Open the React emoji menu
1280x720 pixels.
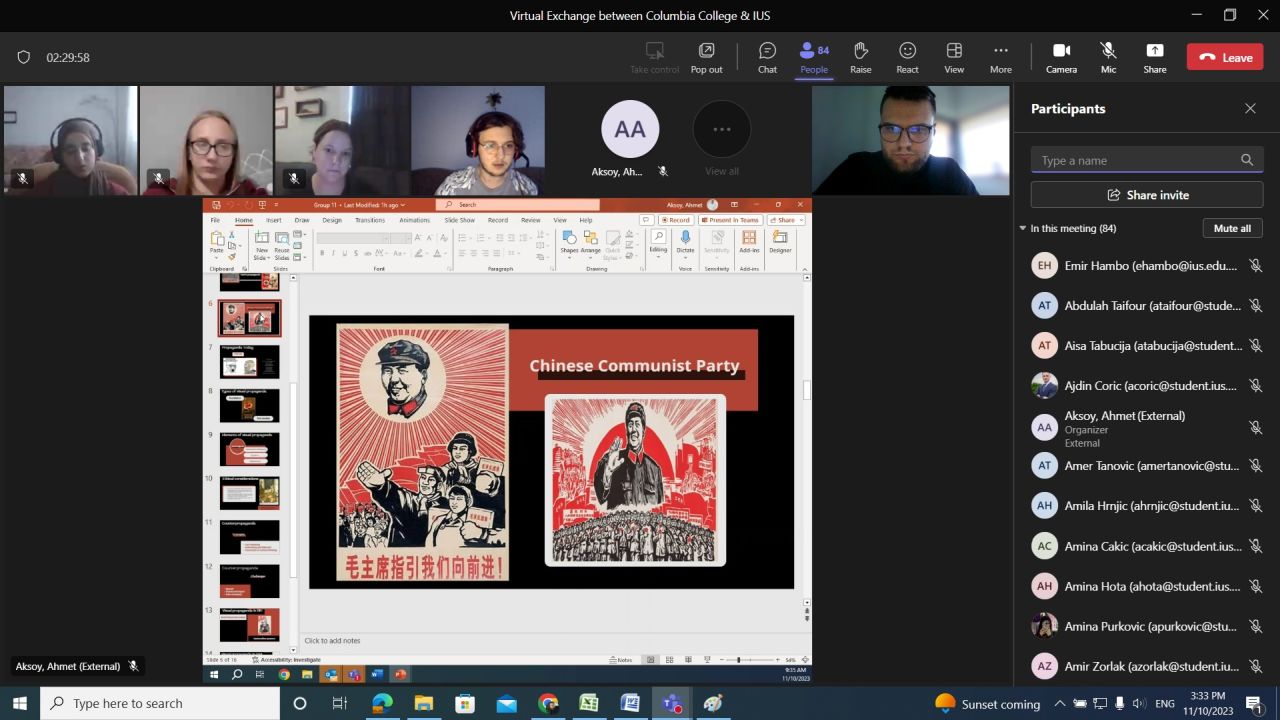907,57
